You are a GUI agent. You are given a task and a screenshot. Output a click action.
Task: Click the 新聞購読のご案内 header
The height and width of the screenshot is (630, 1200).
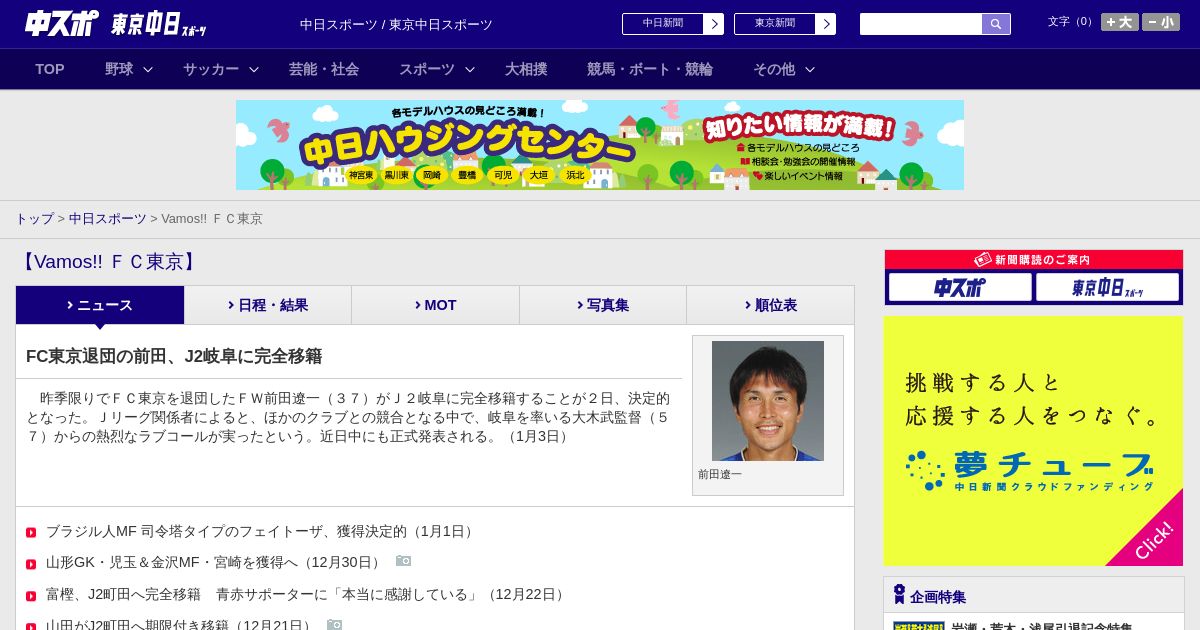[1033, 260]
